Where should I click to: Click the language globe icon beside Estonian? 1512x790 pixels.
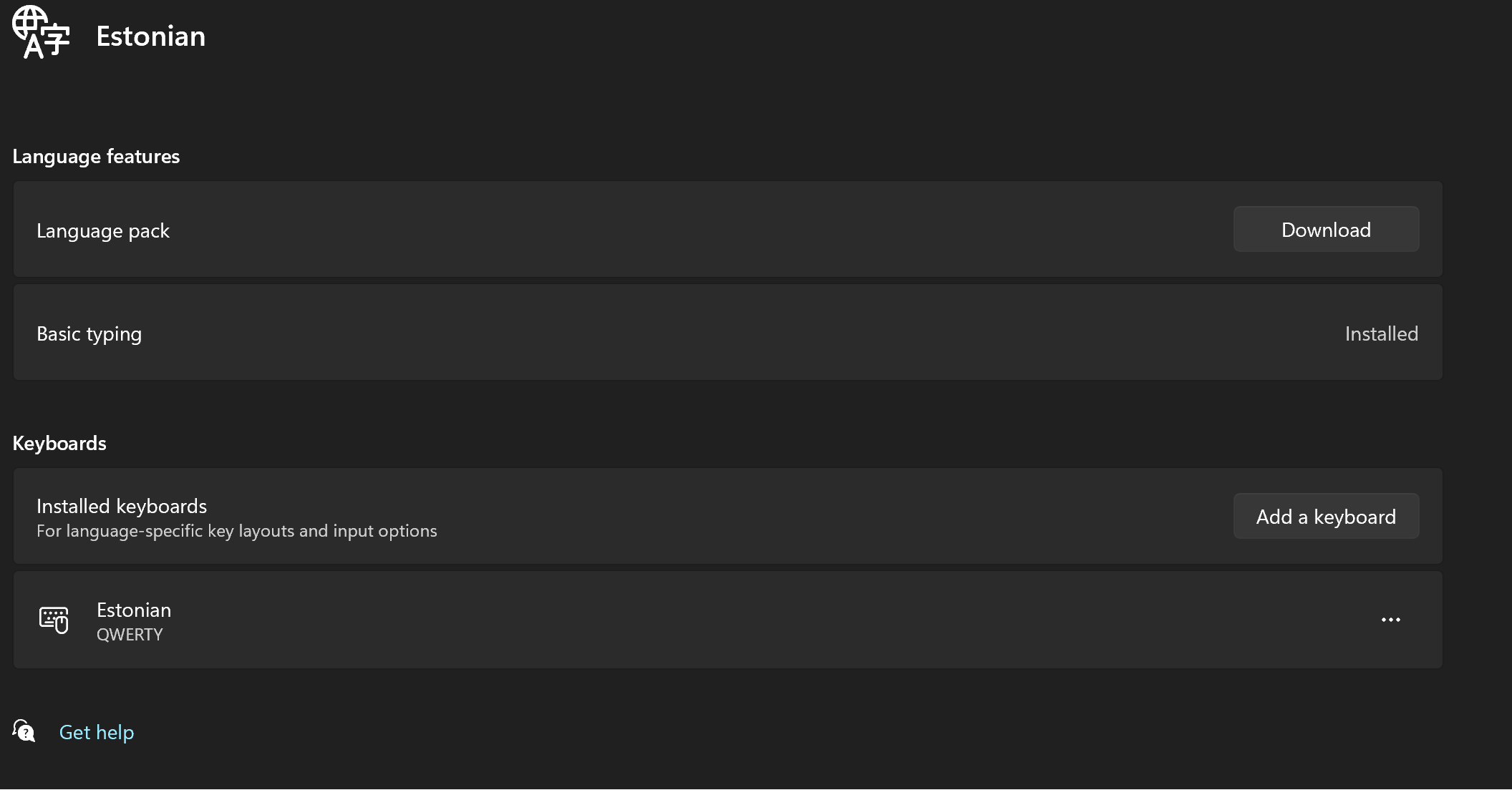pyautogui.click(x=41, y=32)
